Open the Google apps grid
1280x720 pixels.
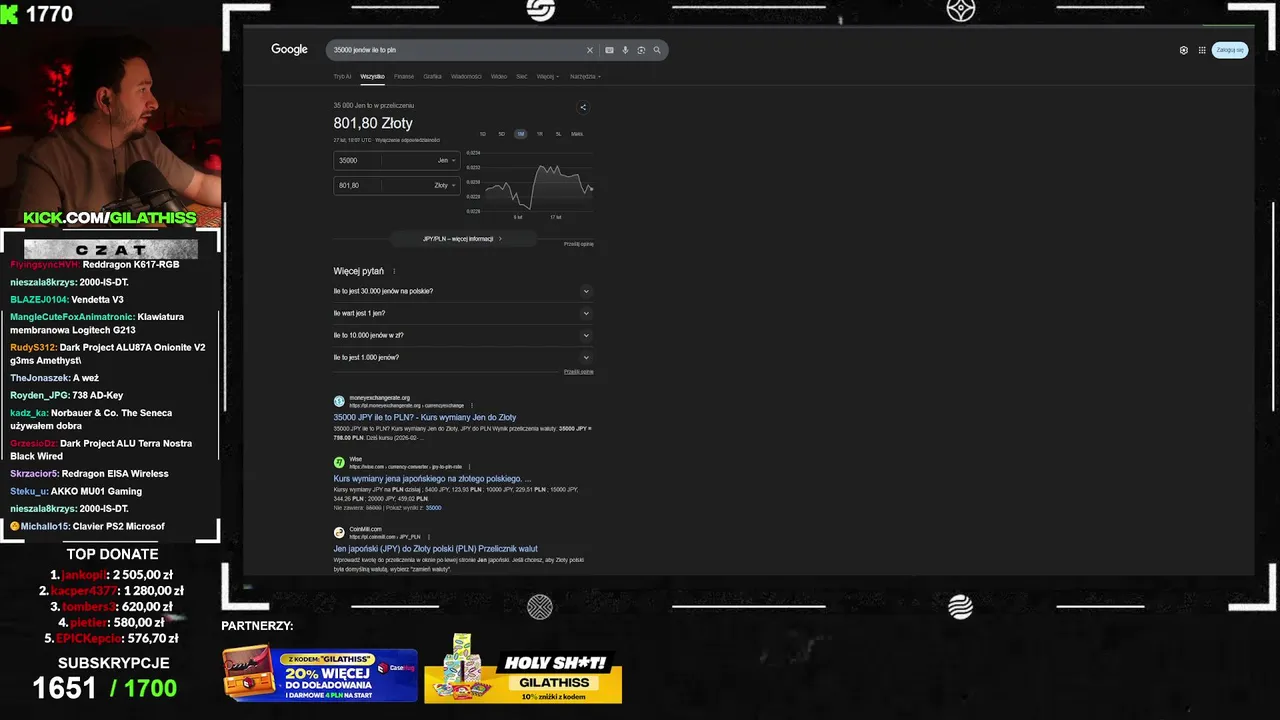tap(1202, 50)
